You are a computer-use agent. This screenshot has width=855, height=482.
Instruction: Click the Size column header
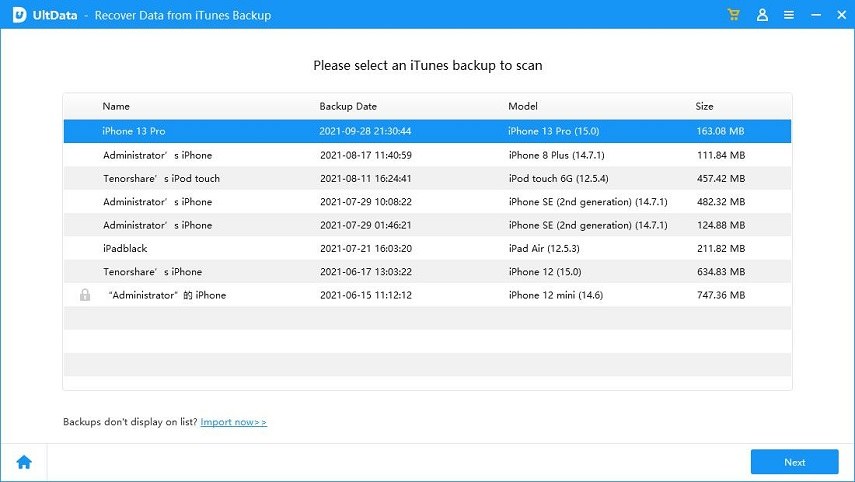(705, 106)
